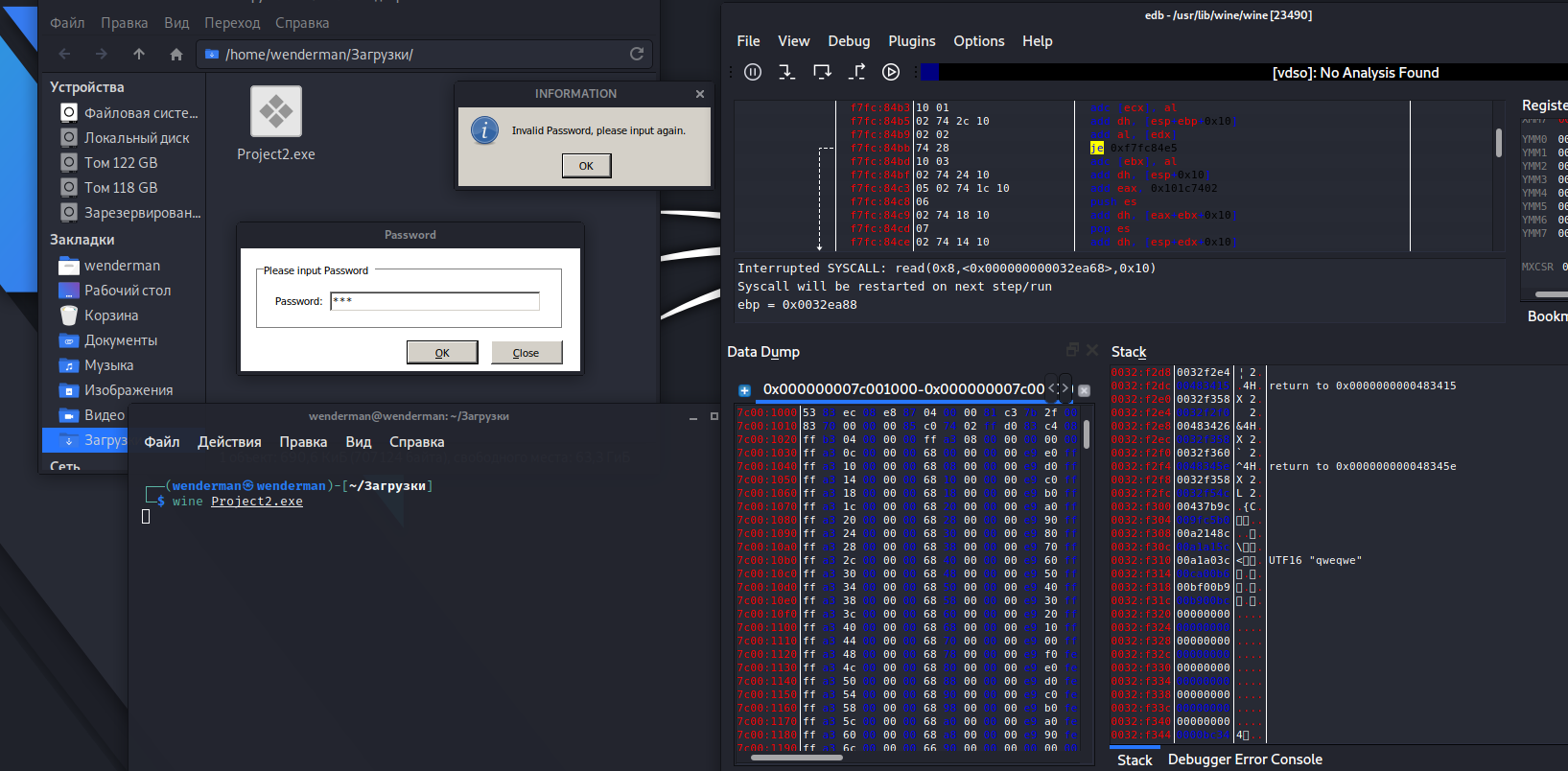The image size is (1568, 771).
Task: Float the Data Dump panel
Action: pos(1072,350)
